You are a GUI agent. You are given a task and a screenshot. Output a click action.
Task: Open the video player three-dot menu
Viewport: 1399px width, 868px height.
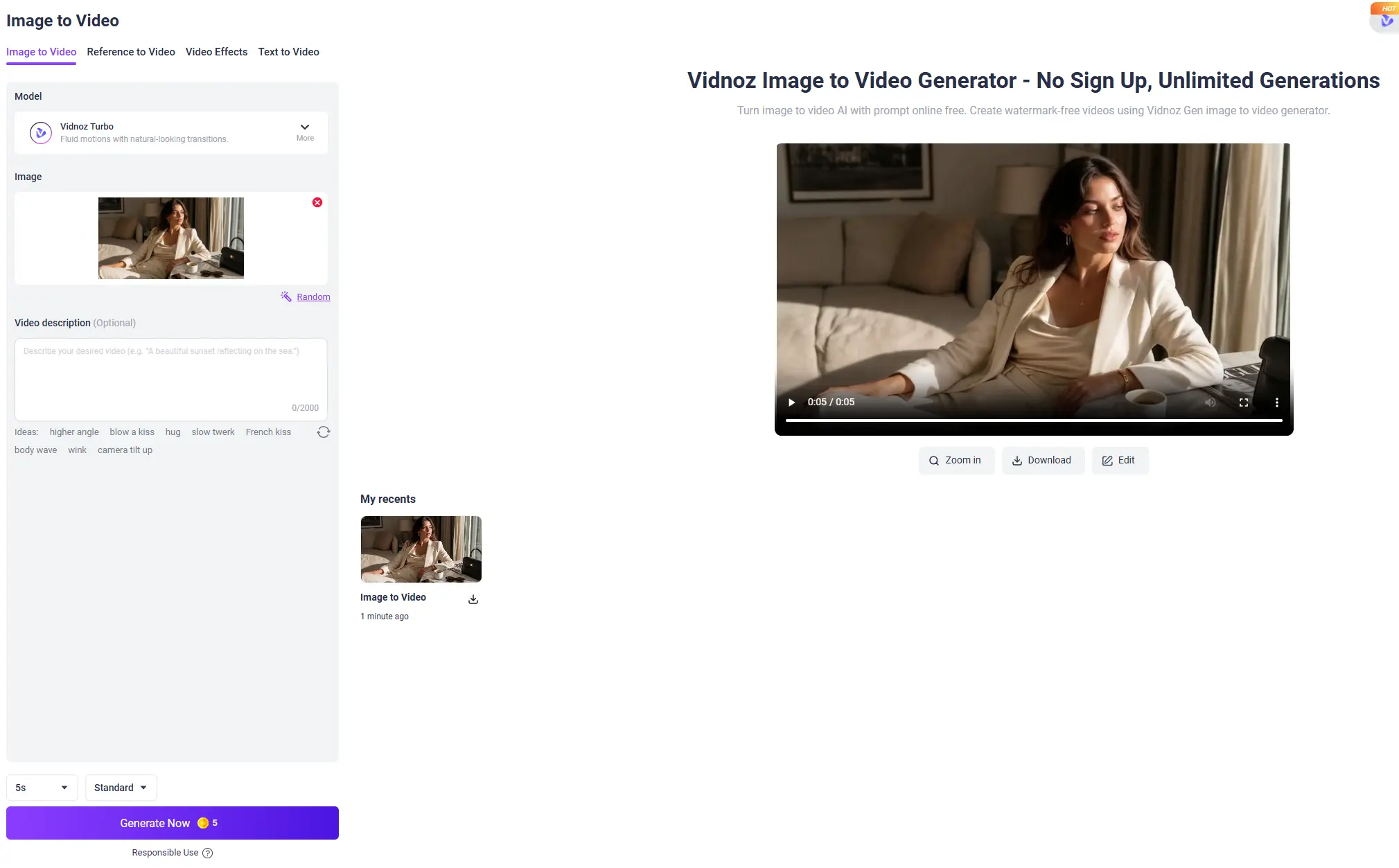coord(1277,402)
